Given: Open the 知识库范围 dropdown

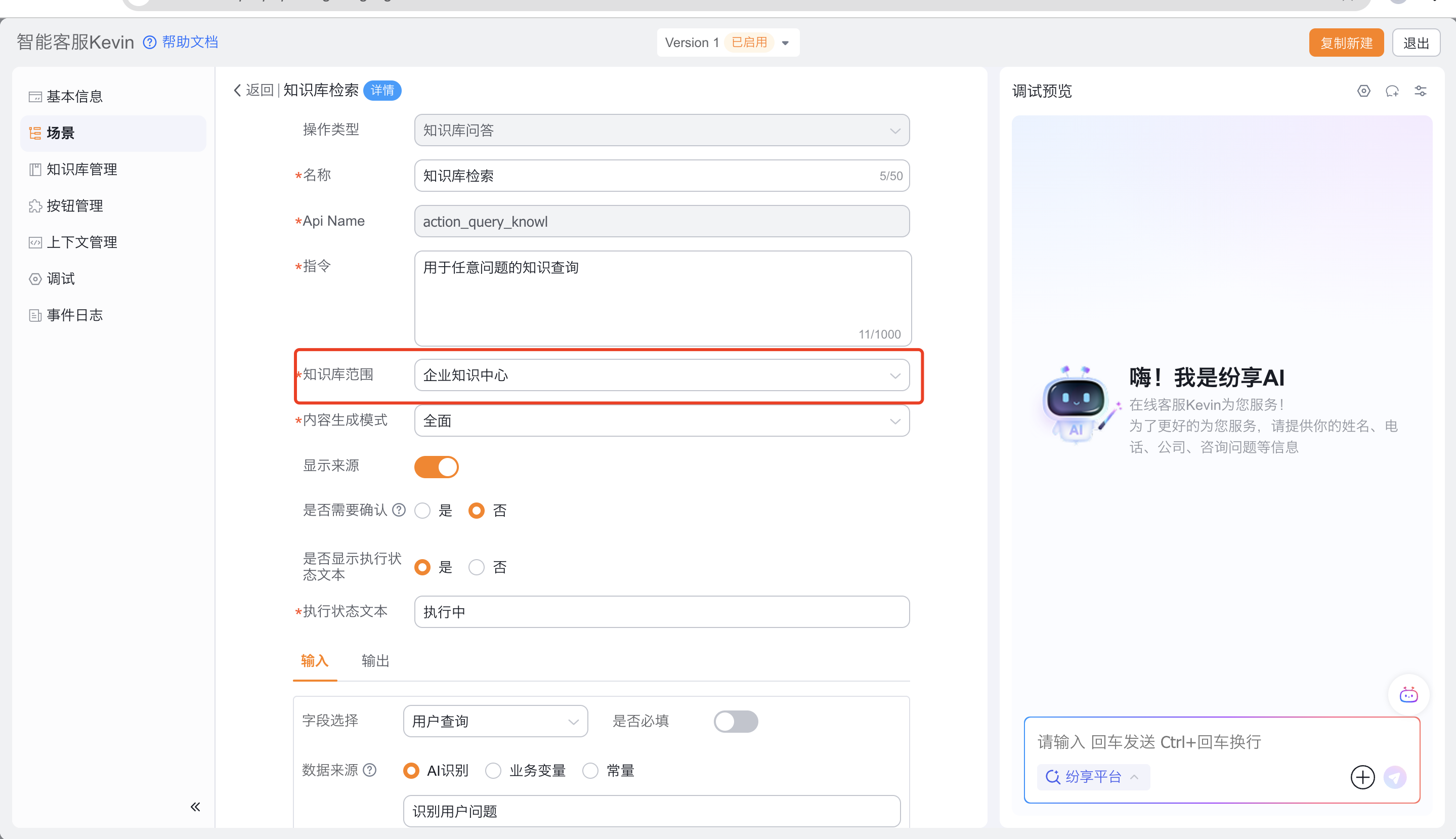Looking at the screenshot, I should click(661, 375).
